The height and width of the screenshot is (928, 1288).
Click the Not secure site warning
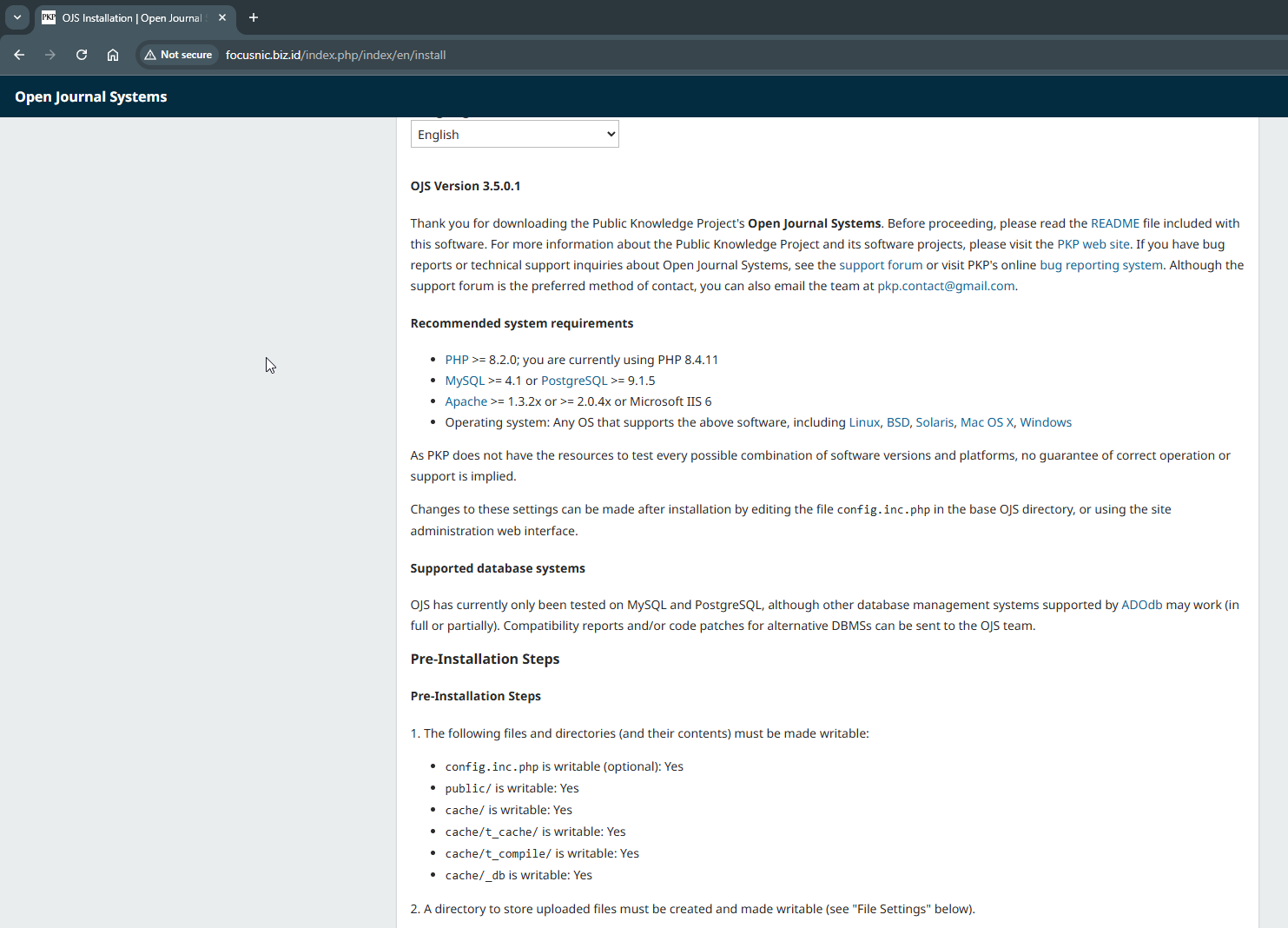(179, 55)
